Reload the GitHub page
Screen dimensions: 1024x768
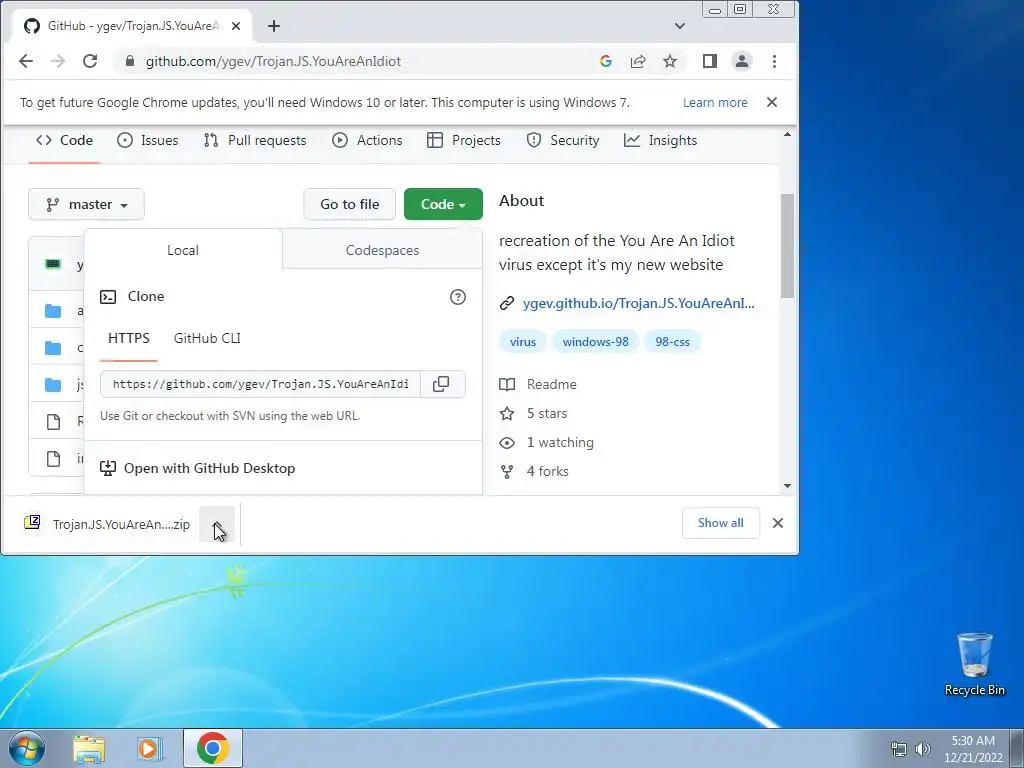90,61
